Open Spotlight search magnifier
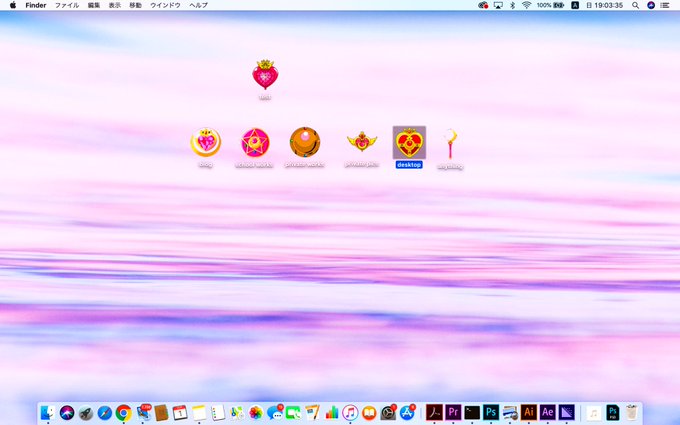The height and width of the screenshot is (425, 680). (x=635, y=5)
